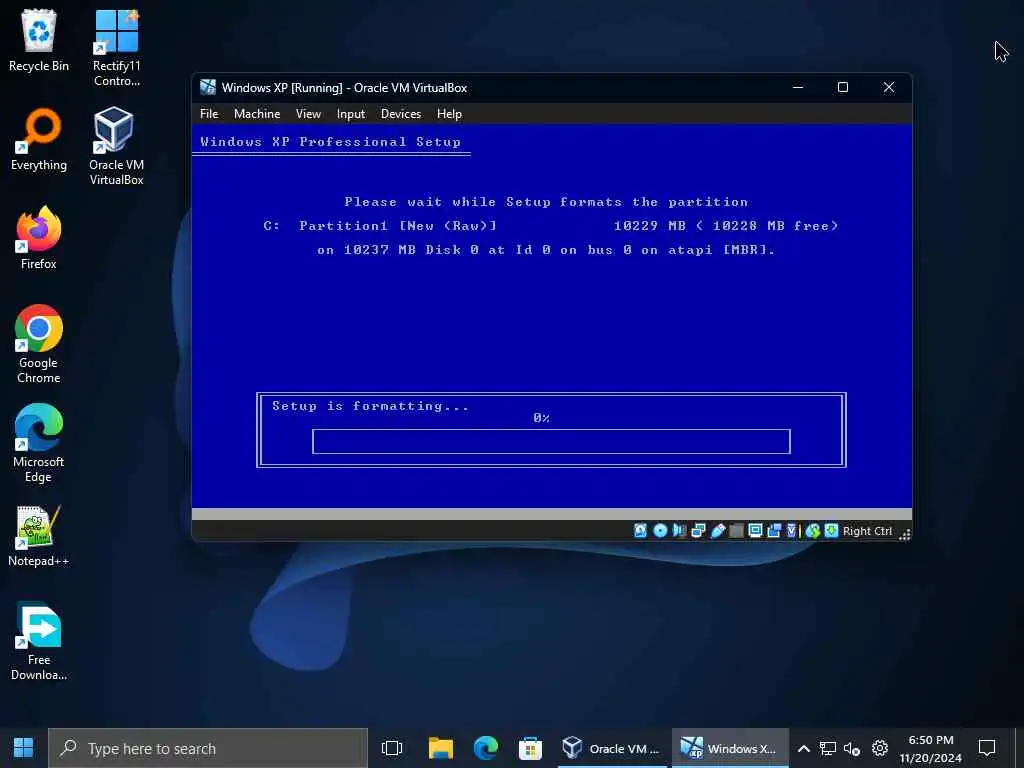
Task: Select the Free Download Manager desktop shortcut
Action: point(39,641)
